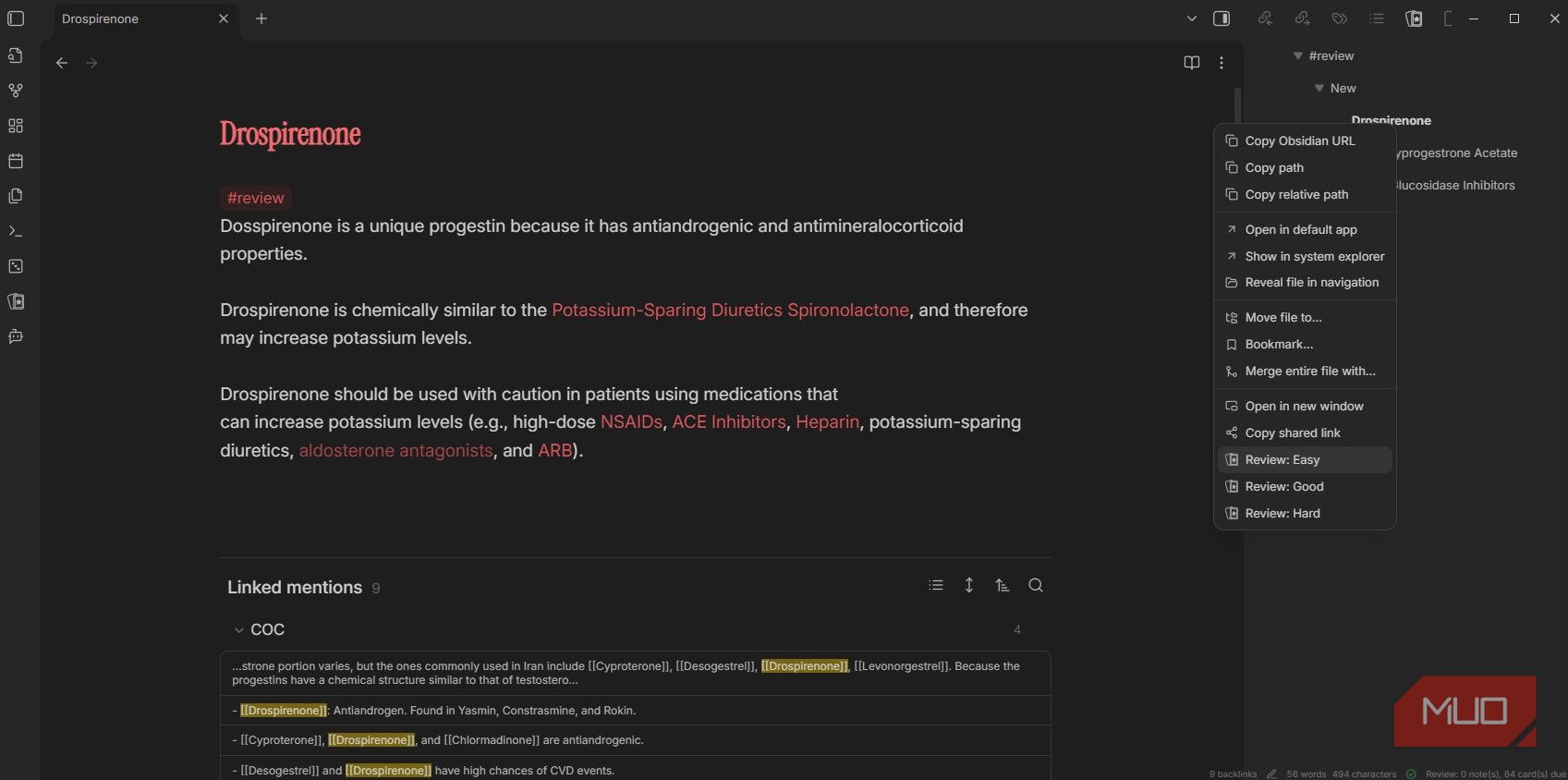The height and width of the screenshot is (780, 1568).
Task: Open the ACE Inhibitors link
Action: [729, 422]
